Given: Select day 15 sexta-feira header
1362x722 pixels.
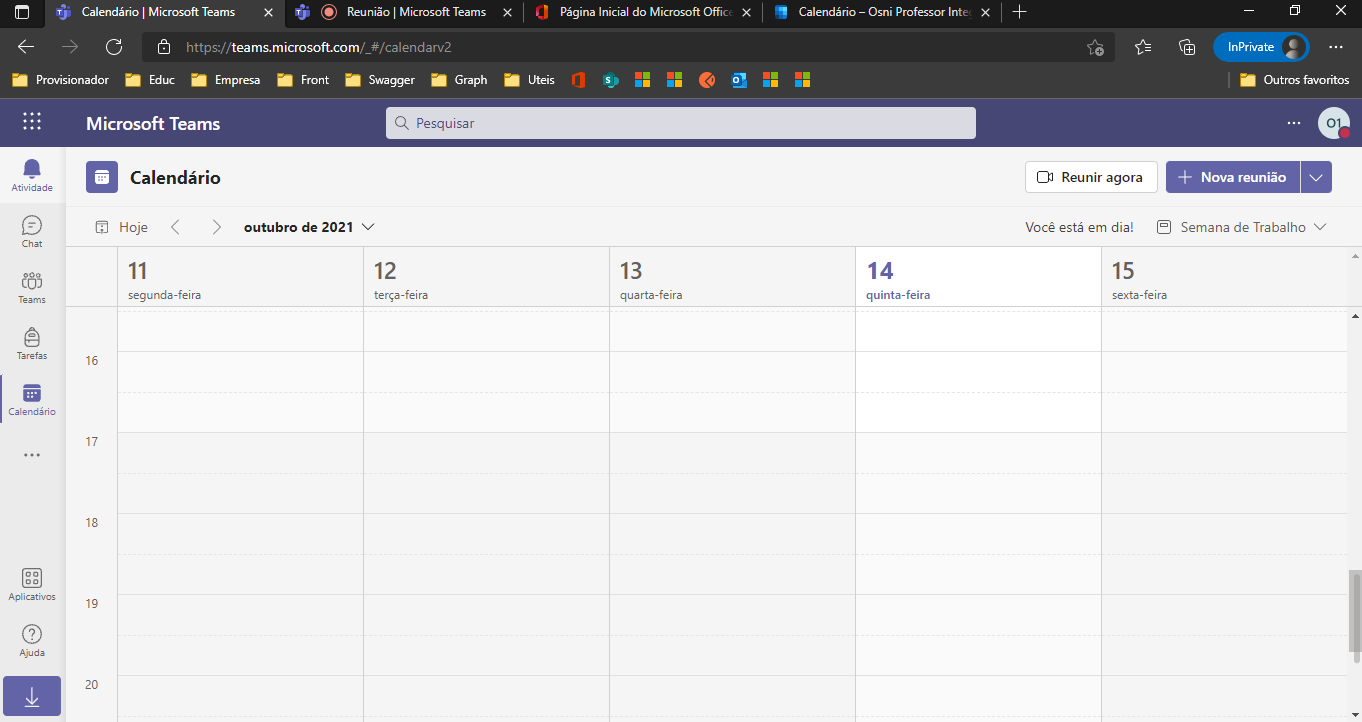Looking at the screenshot, I should pyautogui.click(x=1226, y=277).
